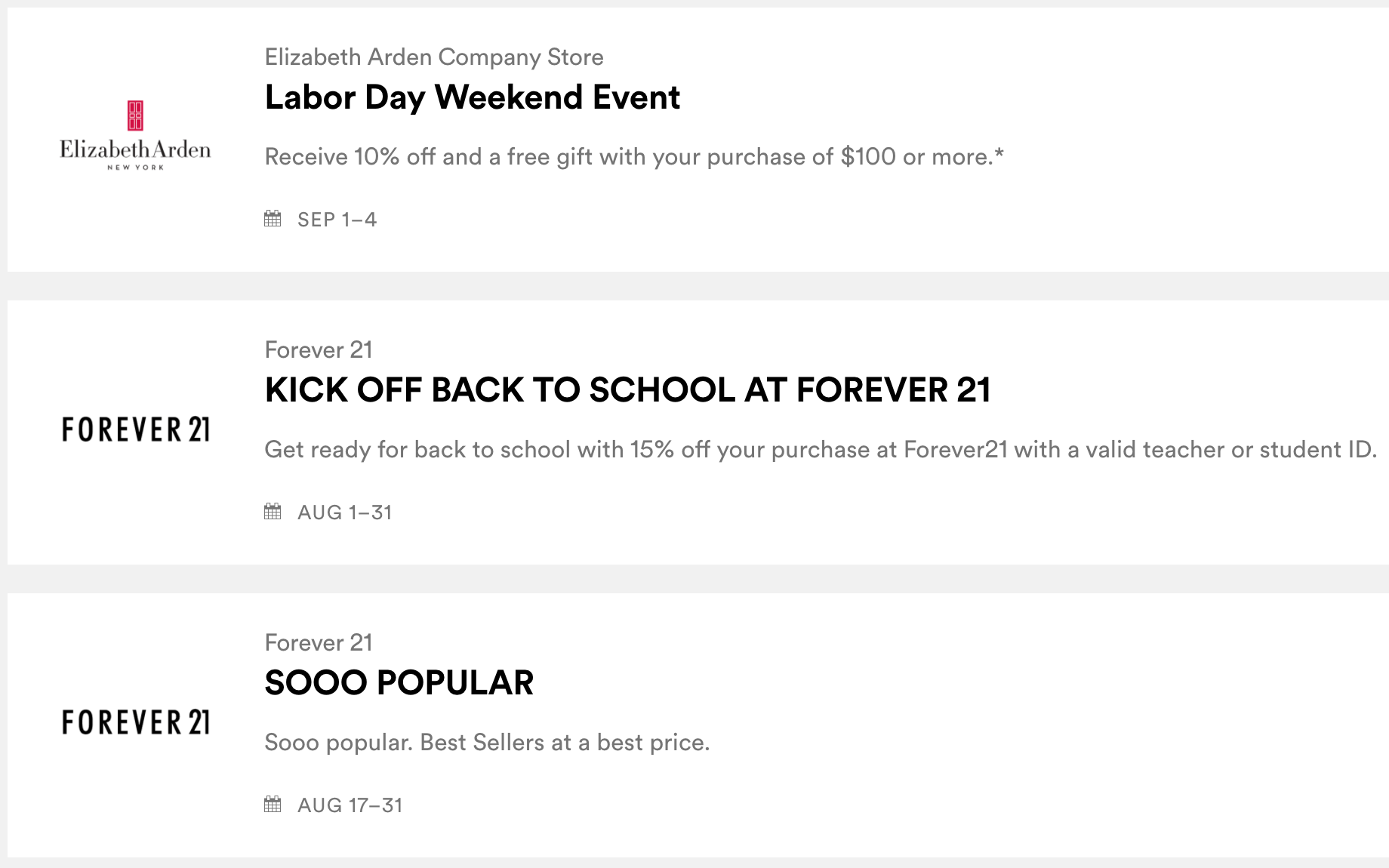
Task: Click the AUG 1–31 date label
Action: pos(344,512)
